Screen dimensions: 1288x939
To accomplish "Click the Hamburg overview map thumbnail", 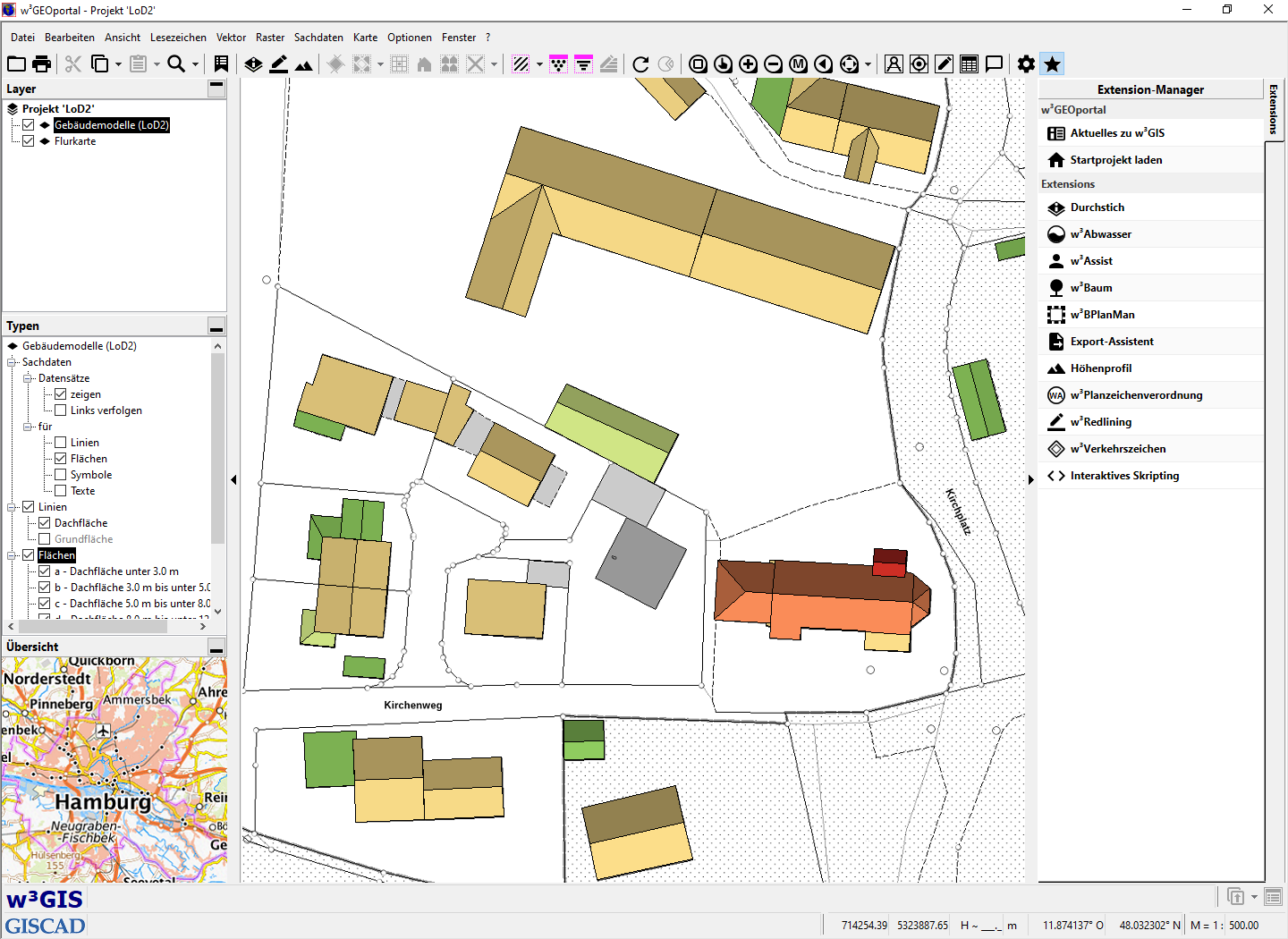I will click(114, 770).
